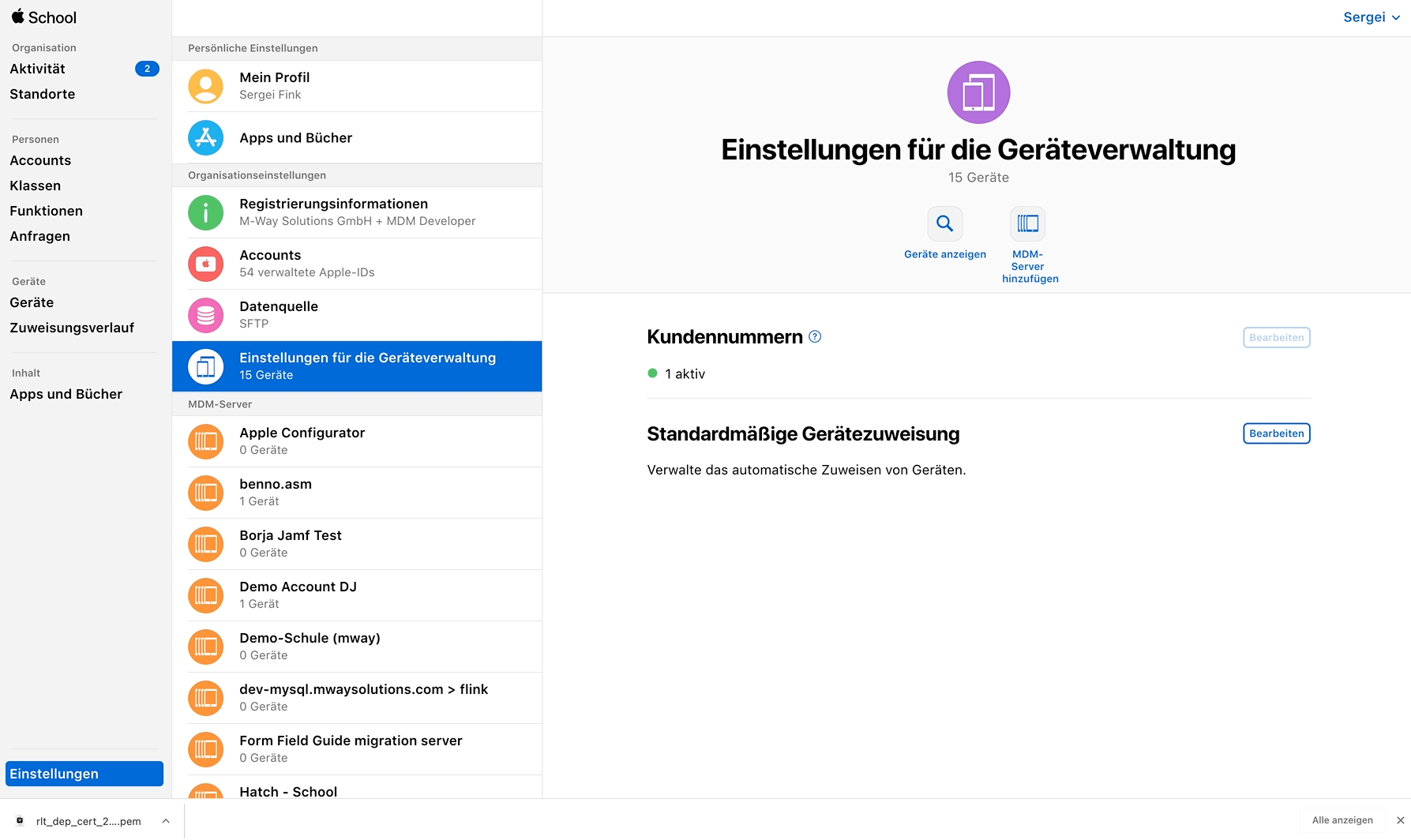The width and height of the screenshot is (1411, 840).
Task: Click MDM-Server hinzufügen link text
Action: pos(1030,267)
